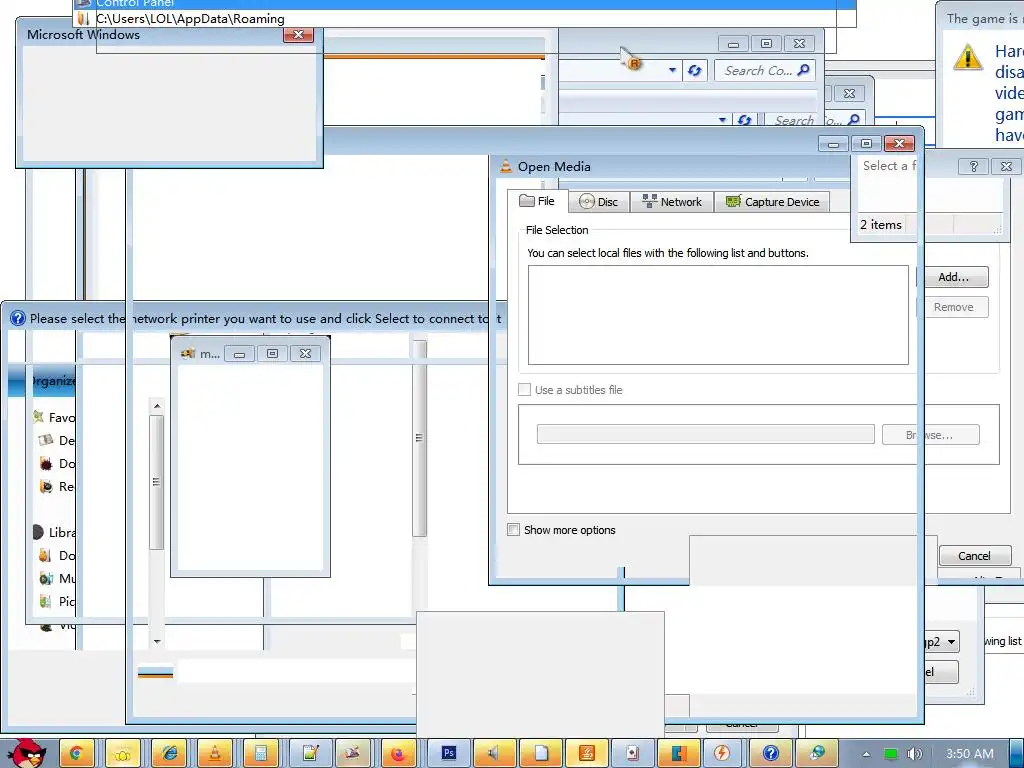This screenshot has width=1024, height=768.
Task: Click the icon beside the 'm...' window title
Action: coord(188,353)
